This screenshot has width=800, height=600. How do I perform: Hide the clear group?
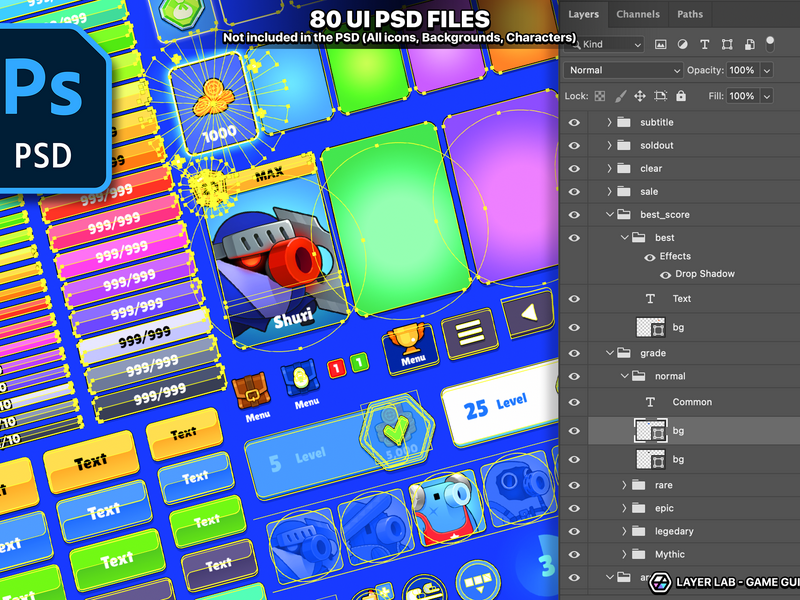tap(574, 168)
